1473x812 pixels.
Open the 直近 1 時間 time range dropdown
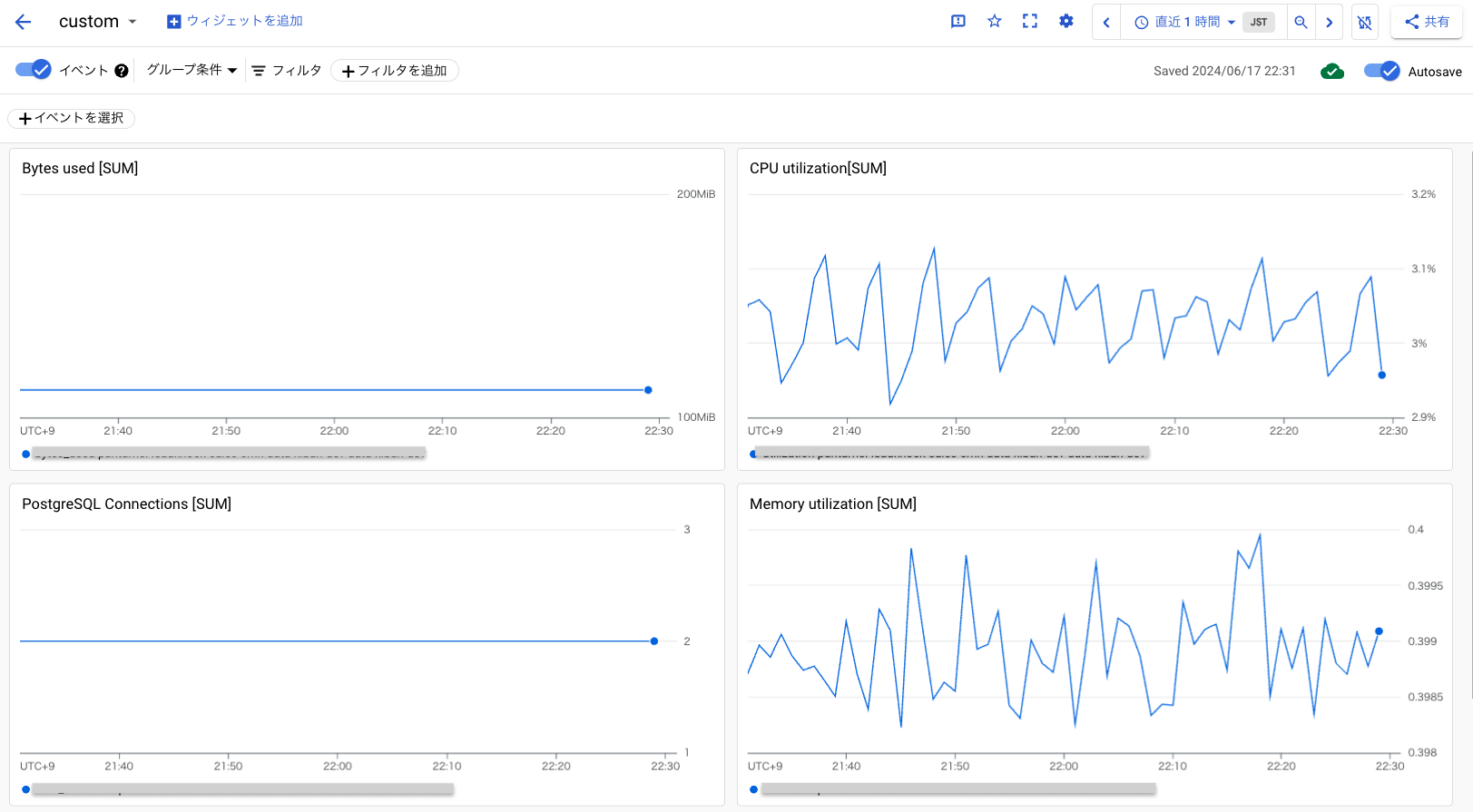click(1184, 23)
